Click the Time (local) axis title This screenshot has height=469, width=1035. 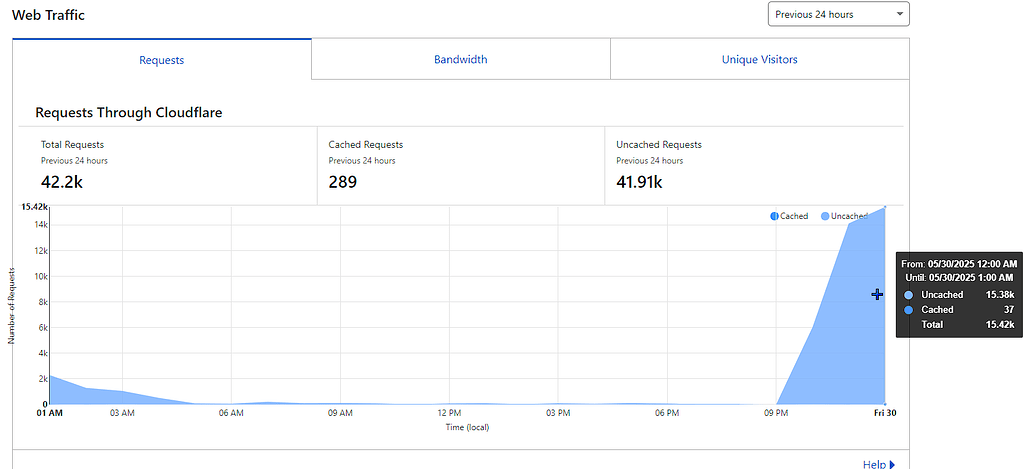click(x=467, y=427)
